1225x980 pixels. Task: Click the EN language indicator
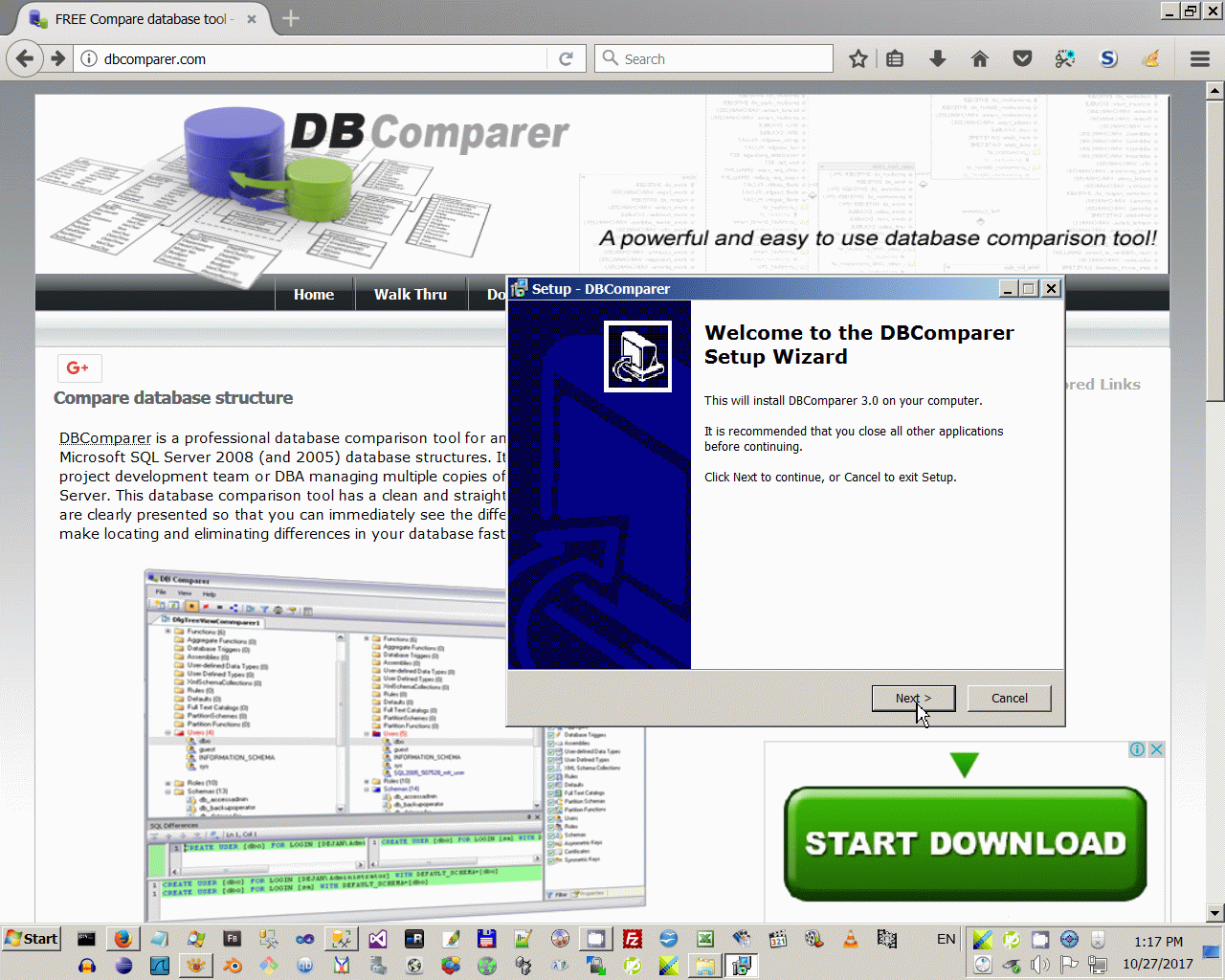946,939
